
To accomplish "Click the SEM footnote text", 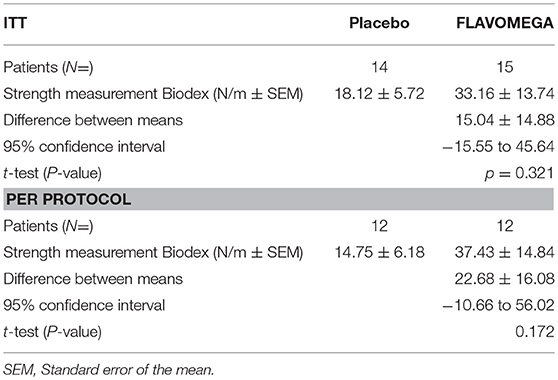I will (x=109, y=370).
